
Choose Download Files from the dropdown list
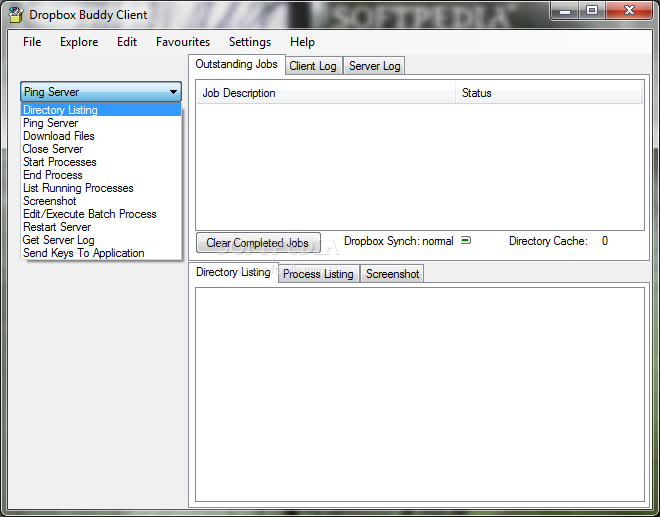click(101, 136)
